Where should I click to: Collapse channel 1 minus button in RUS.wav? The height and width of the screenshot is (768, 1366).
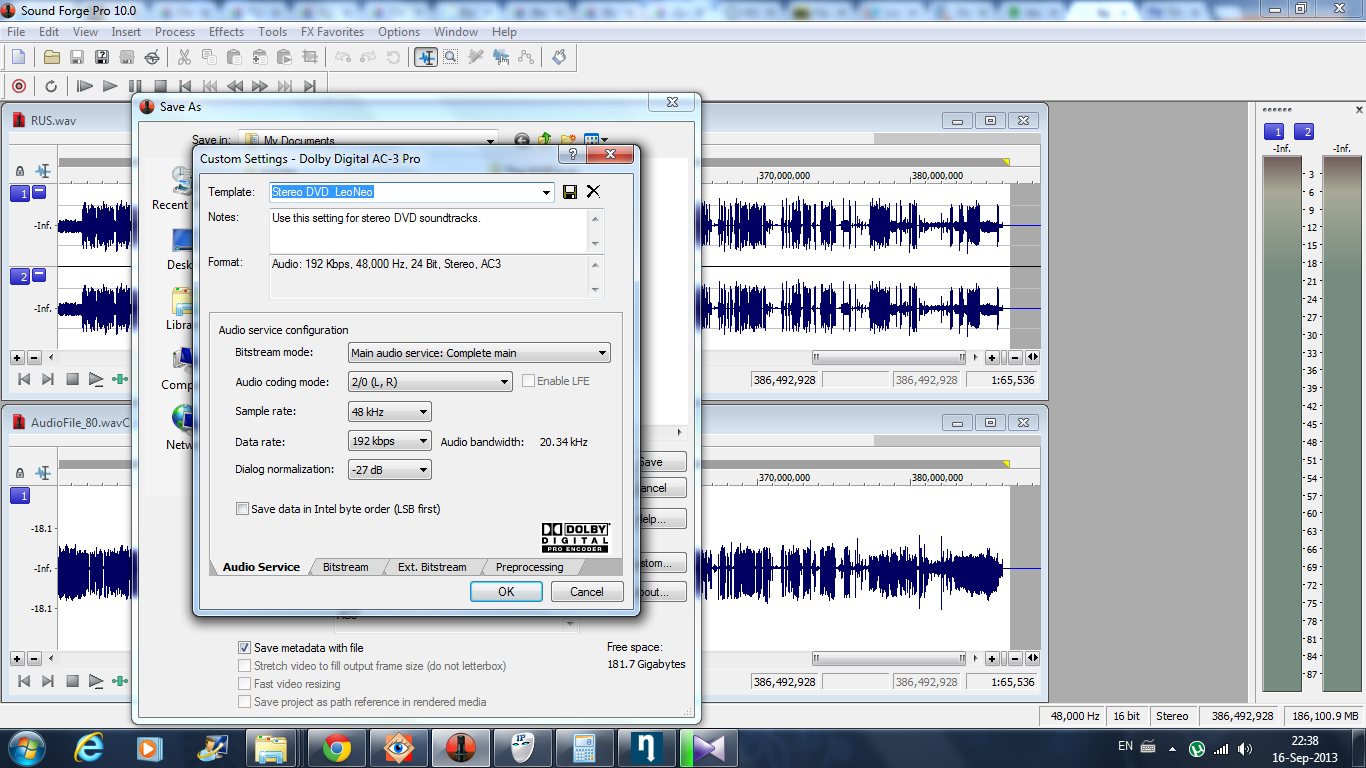click(x=39, y=191)
